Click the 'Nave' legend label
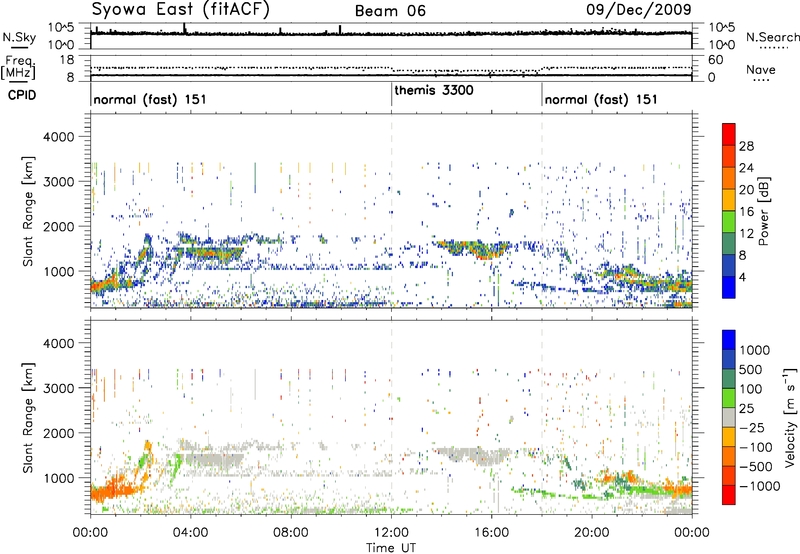800x554 pixels. 761,69
